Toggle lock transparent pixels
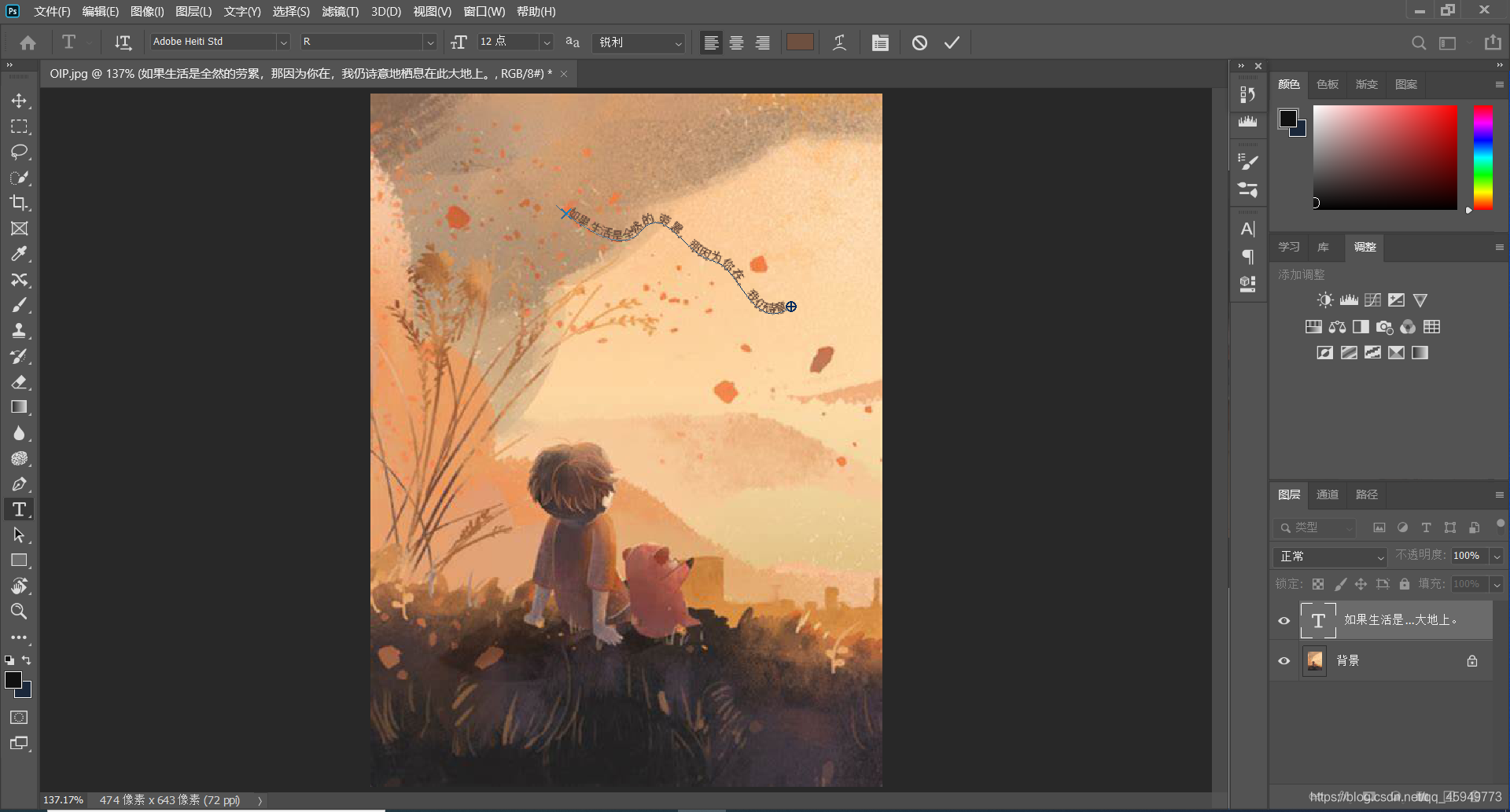 pos(1318,584)
